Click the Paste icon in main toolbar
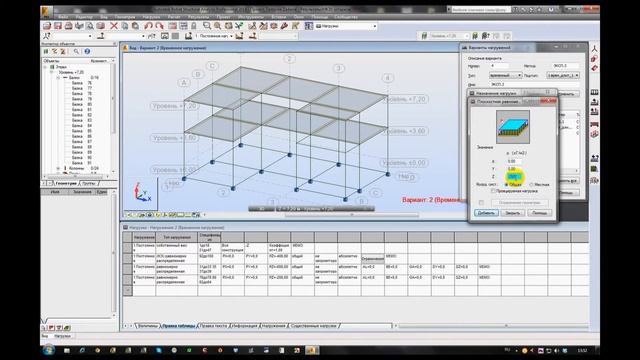 click(x=135, y=26)
